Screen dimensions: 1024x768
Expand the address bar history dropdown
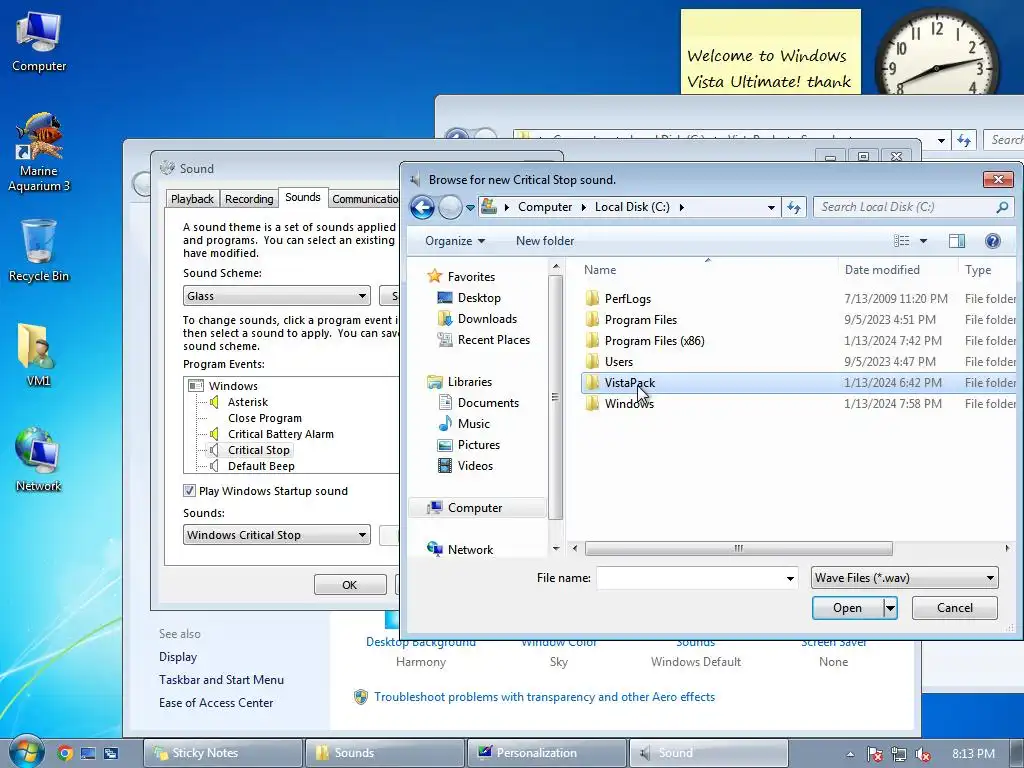pos(771,208)
